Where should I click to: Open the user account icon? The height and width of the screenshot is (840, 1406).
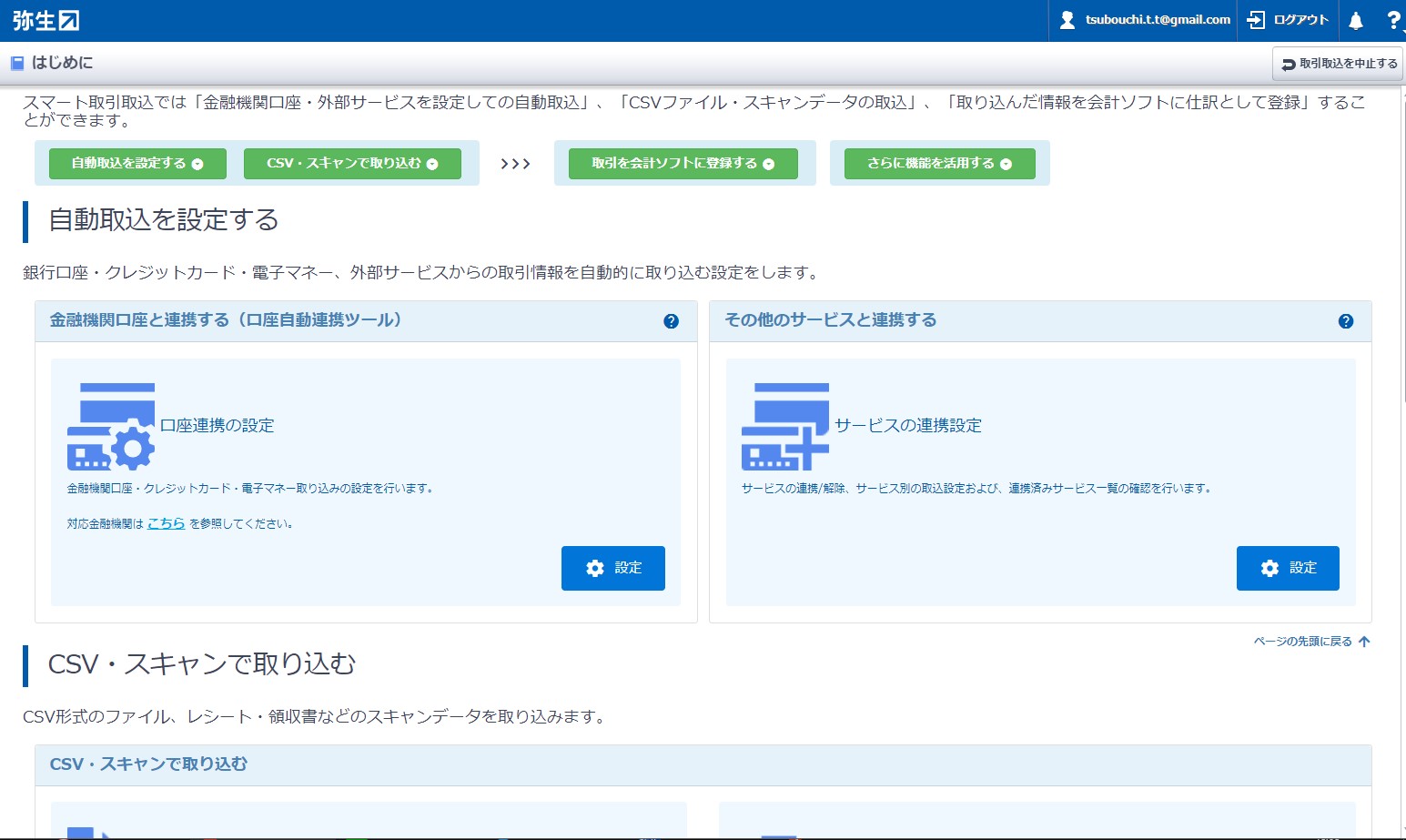tap(1067, 20)
